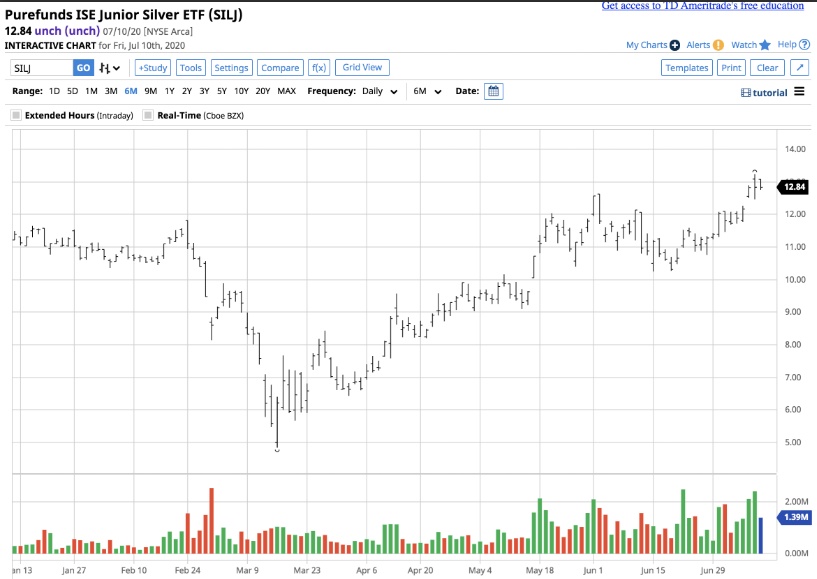Image resolution: width=817 pixels, height=579 pixels.
Task: Click My Charts link
Action: (647, 45)
